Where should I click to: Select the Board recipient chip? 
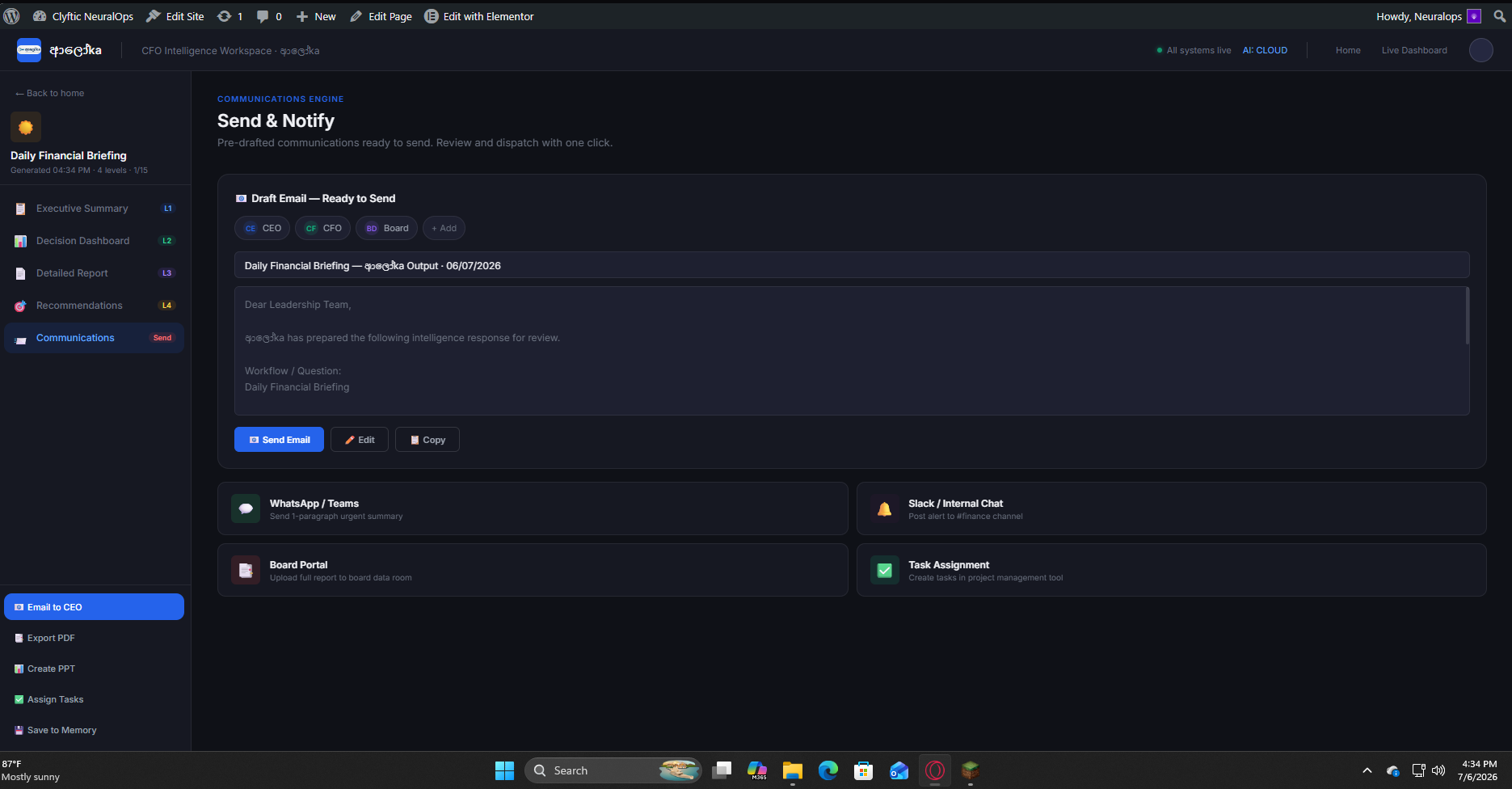tap(387, 228)
